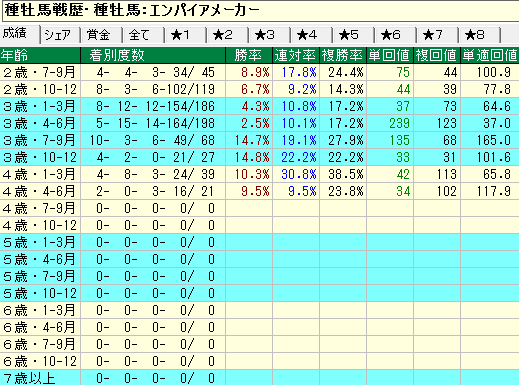Switch to the ★3 tab
The width and height of the screenshot is (519, 385).
(270, 35)
